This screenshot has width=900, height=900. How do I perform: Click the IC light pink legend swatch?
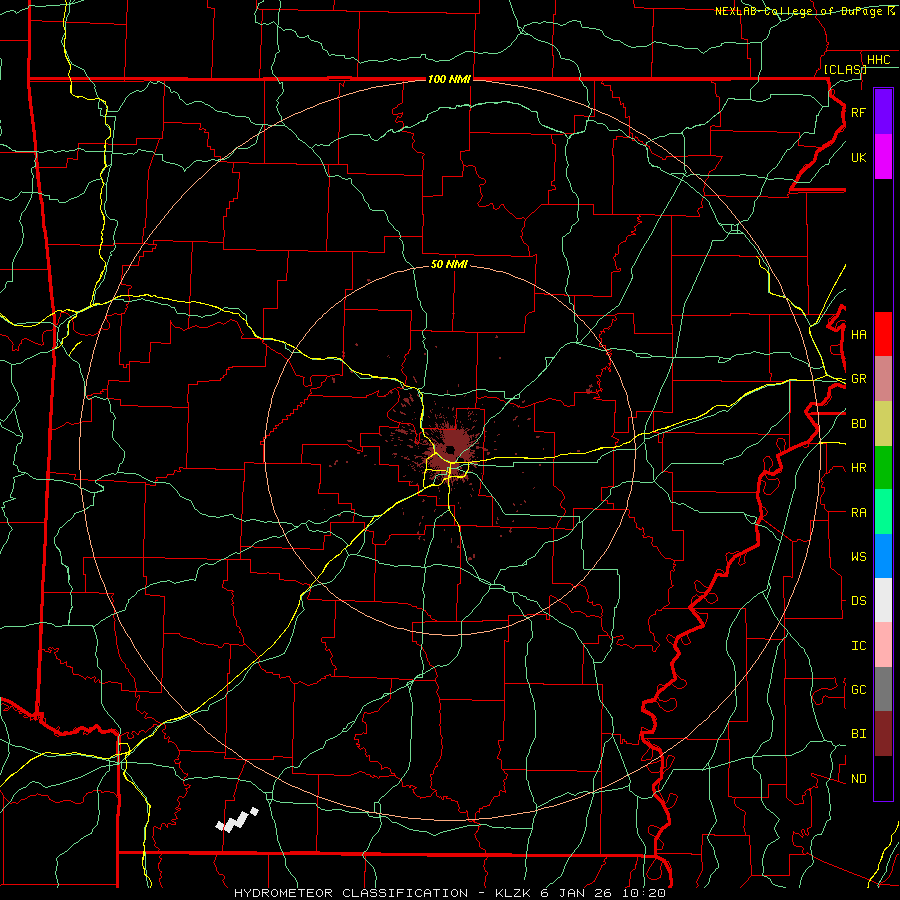[883, 645]
